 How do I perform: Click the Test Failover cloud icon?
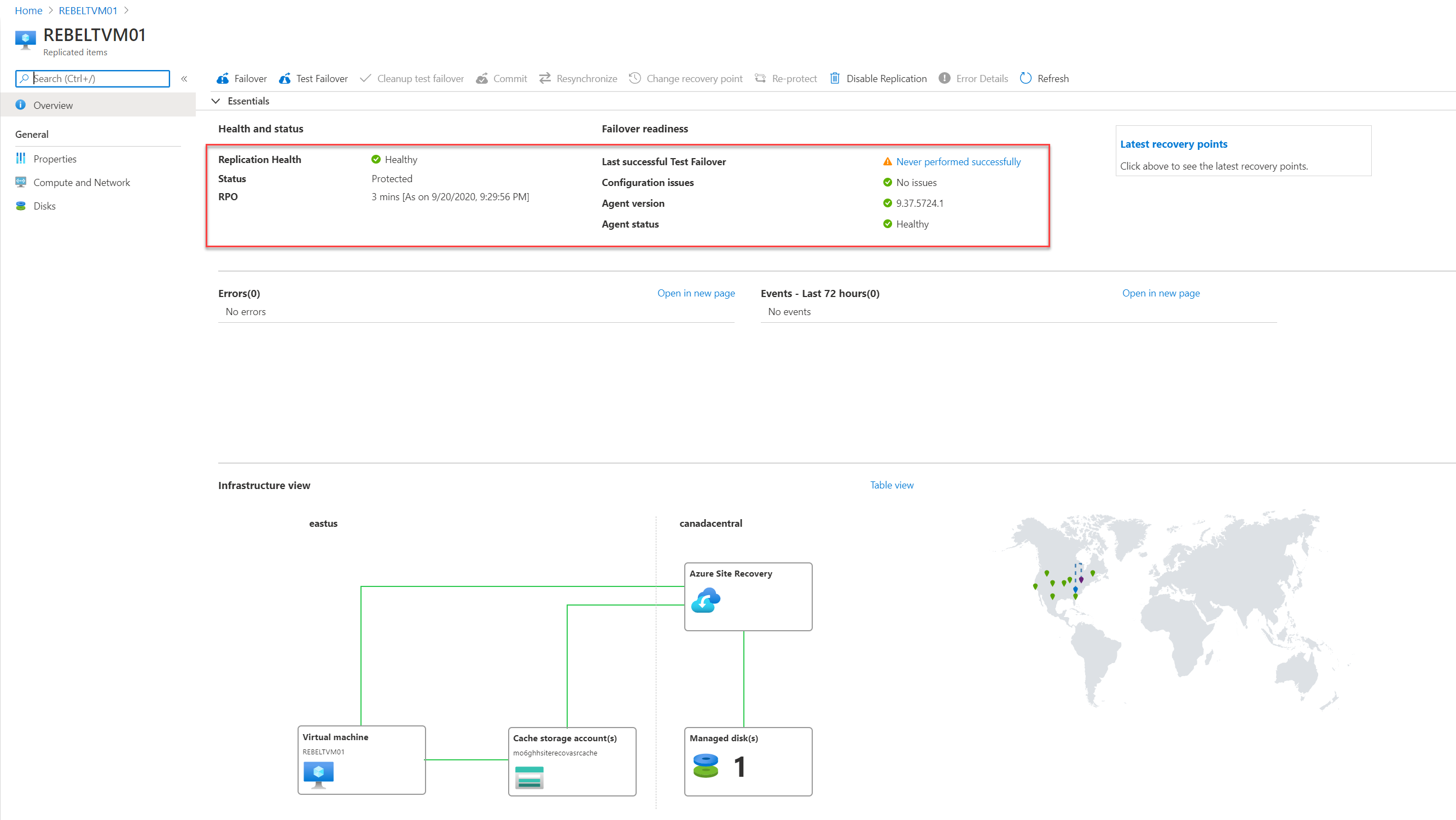285,79
